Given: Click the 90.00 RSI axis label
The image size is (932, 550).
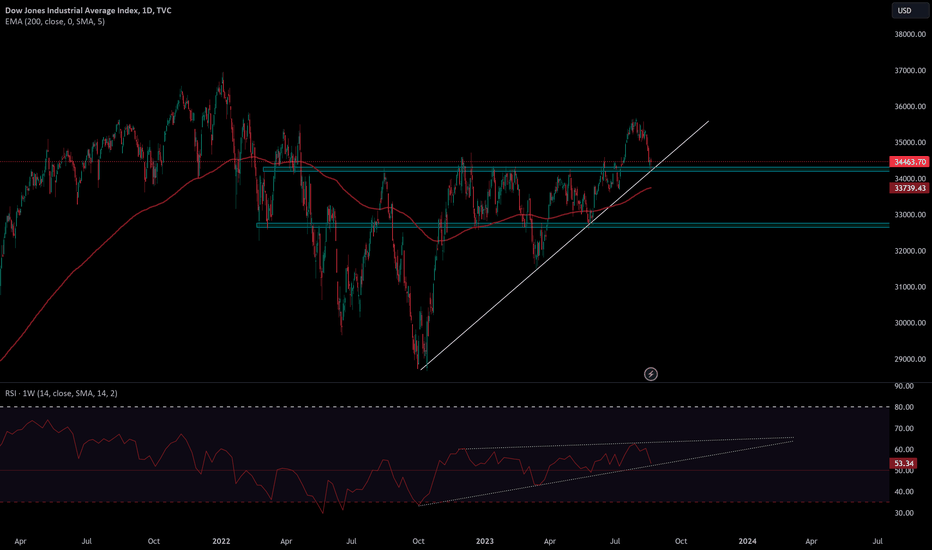Looking at the screenshot, I should (903, 386).
